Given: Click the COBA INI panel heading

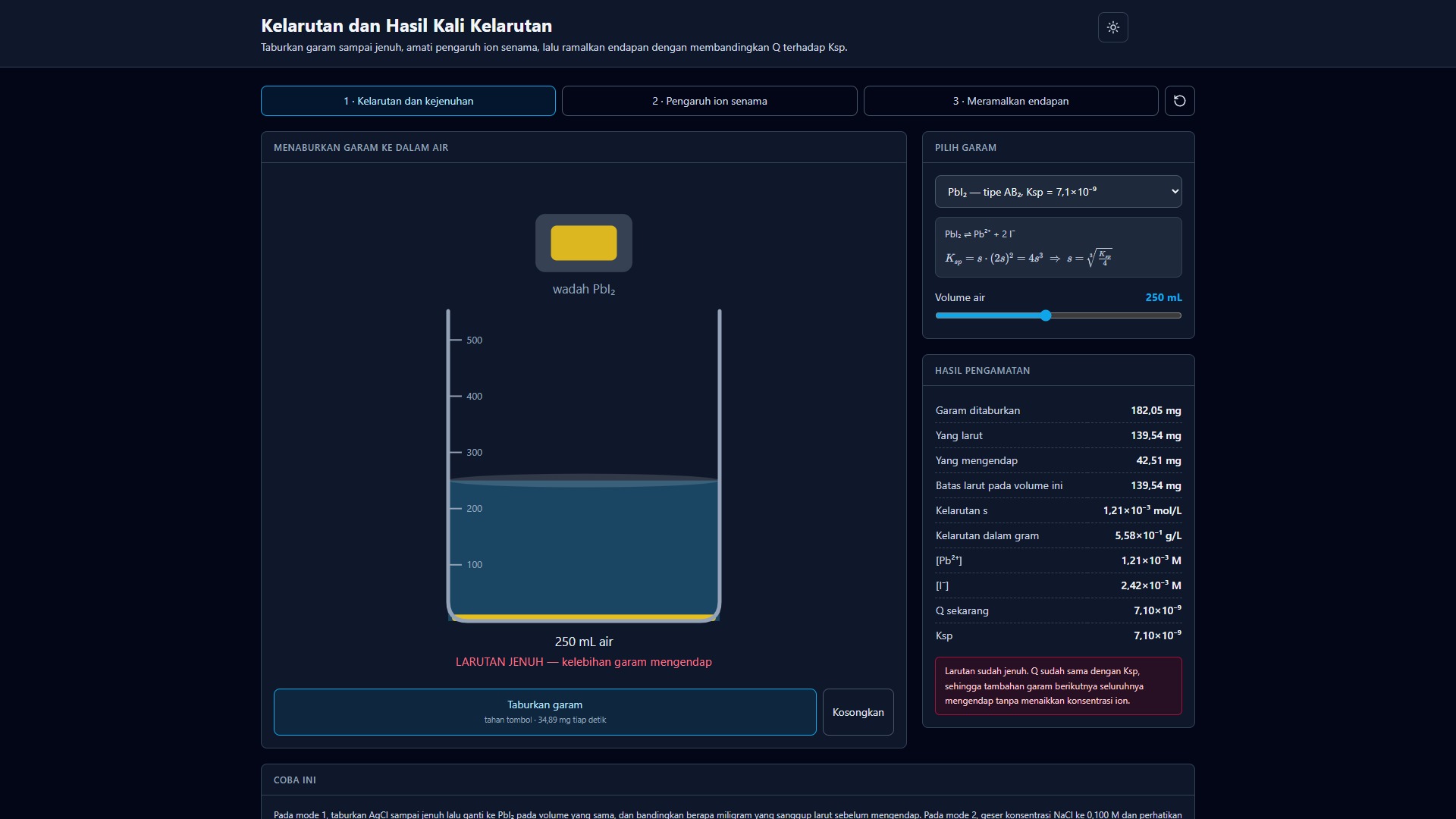Looking at the screenshot, I should coord(294,780).
